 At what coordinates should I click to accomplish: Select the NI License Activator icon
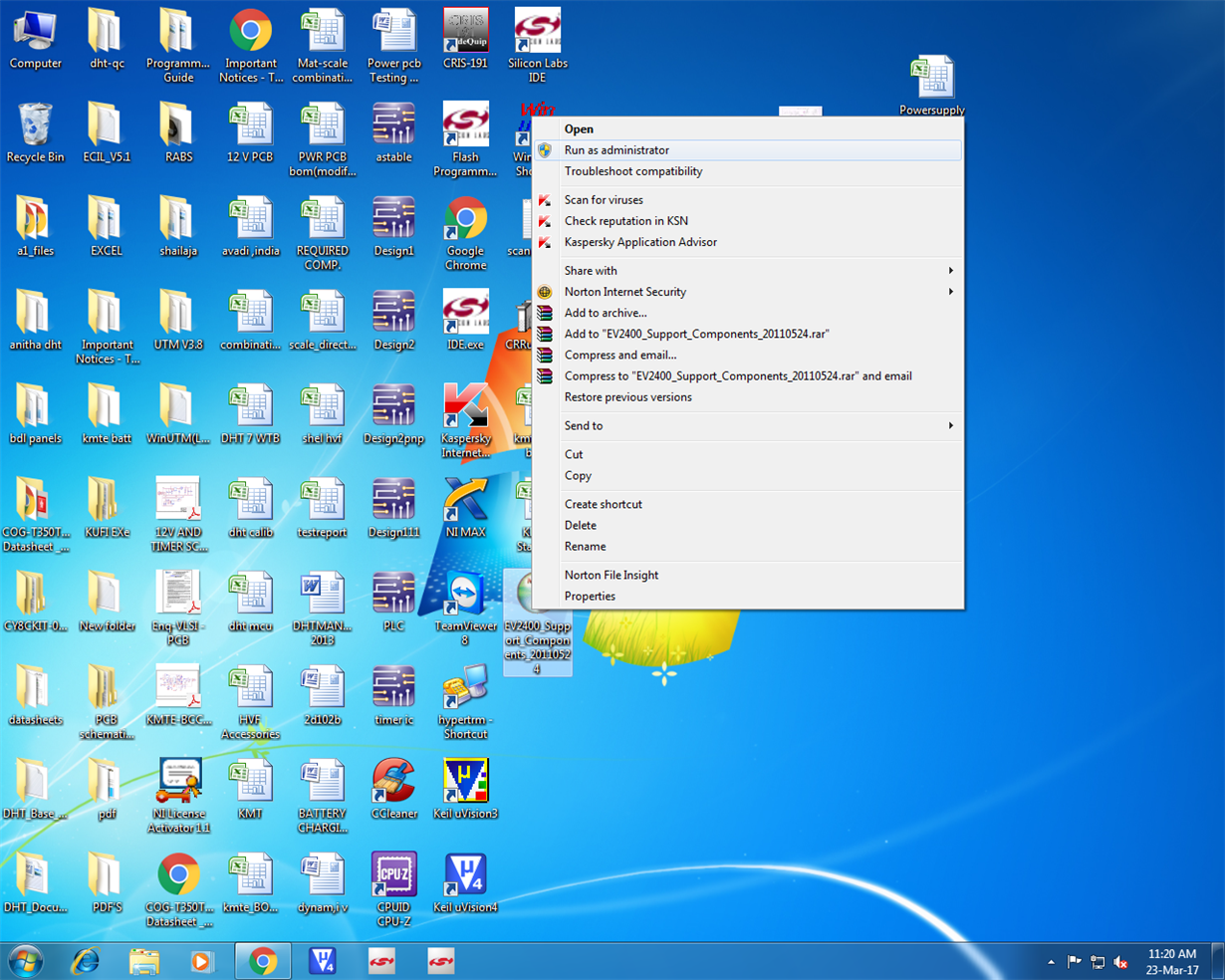pyautogui.click(x=179, y=796)
